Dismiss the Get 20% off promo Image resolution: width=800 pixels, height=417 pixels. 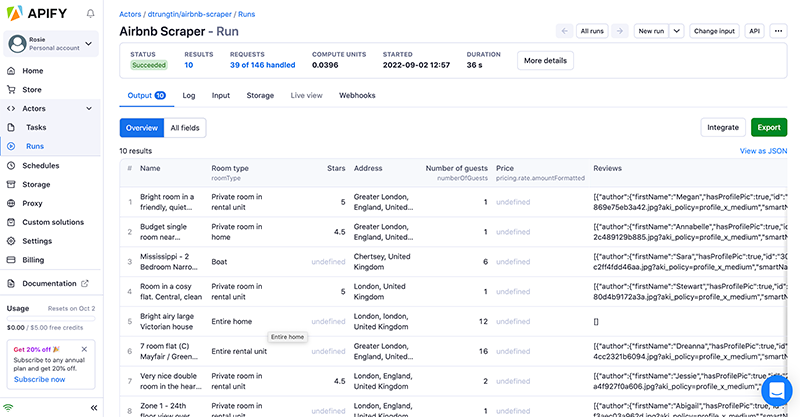(x=84, y=350)
